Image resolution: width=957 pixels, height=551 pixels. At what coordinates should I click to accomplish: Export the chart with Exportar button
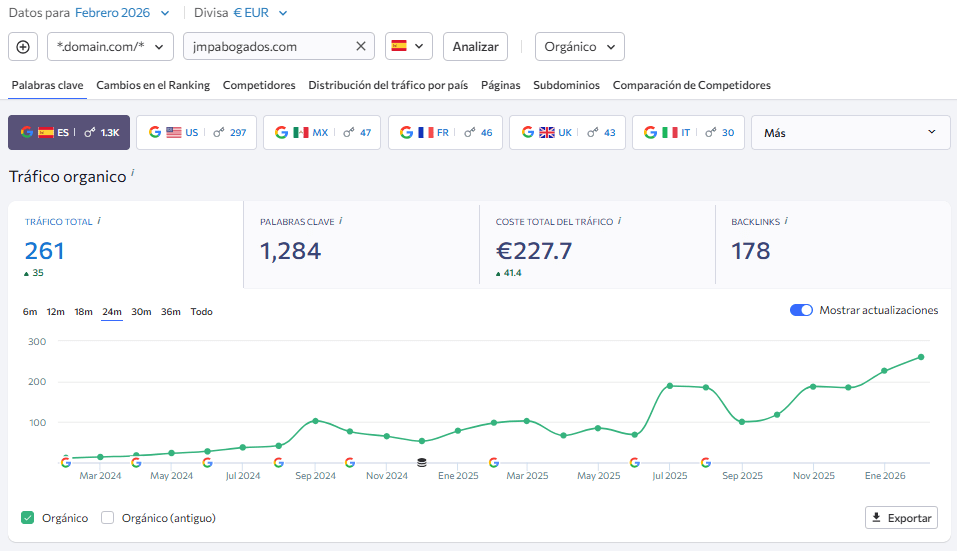901,518
